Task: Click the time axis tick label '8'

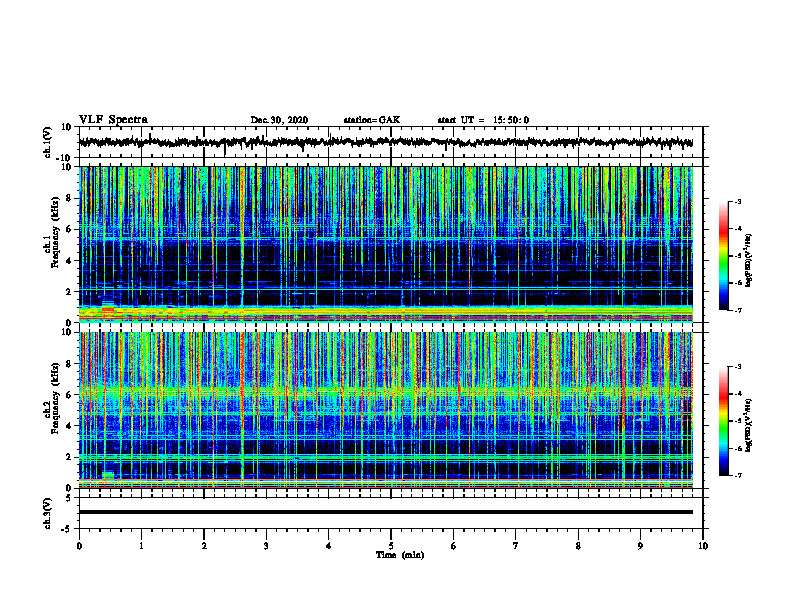Action: (x=578, y=546)
